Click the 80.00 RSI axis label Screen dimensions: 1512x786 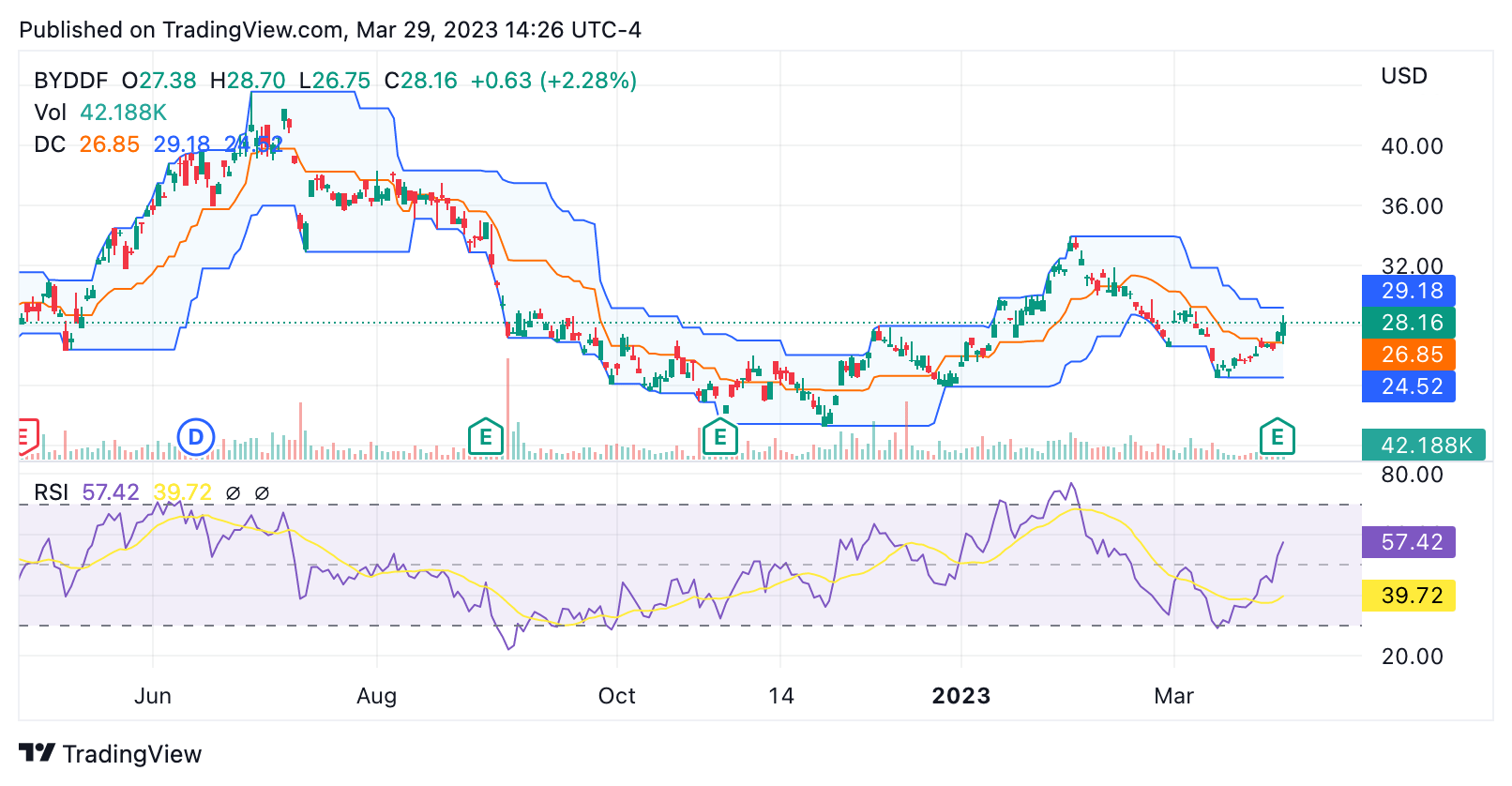click(x=1412, y=475)
